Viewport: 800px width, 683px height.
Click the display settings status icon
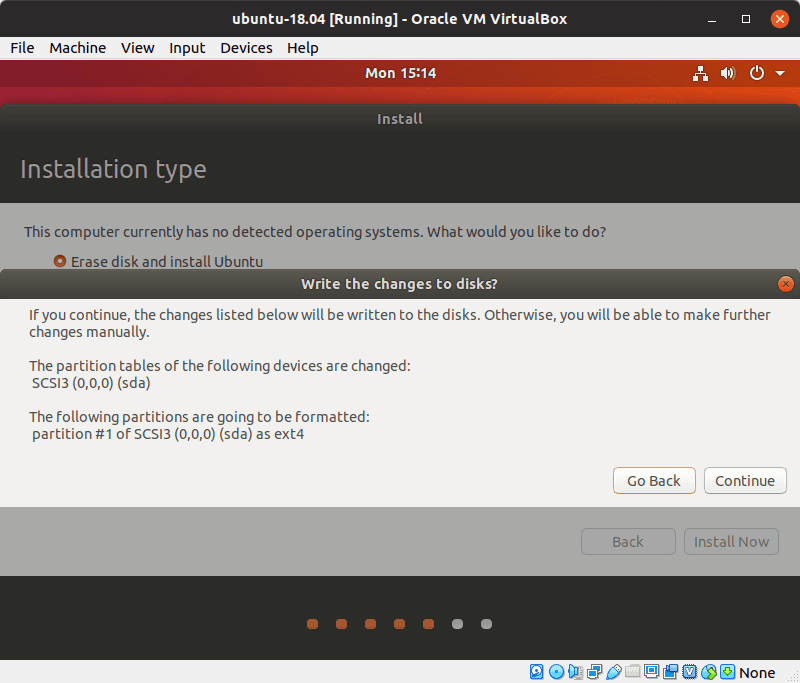pos(652,672)
